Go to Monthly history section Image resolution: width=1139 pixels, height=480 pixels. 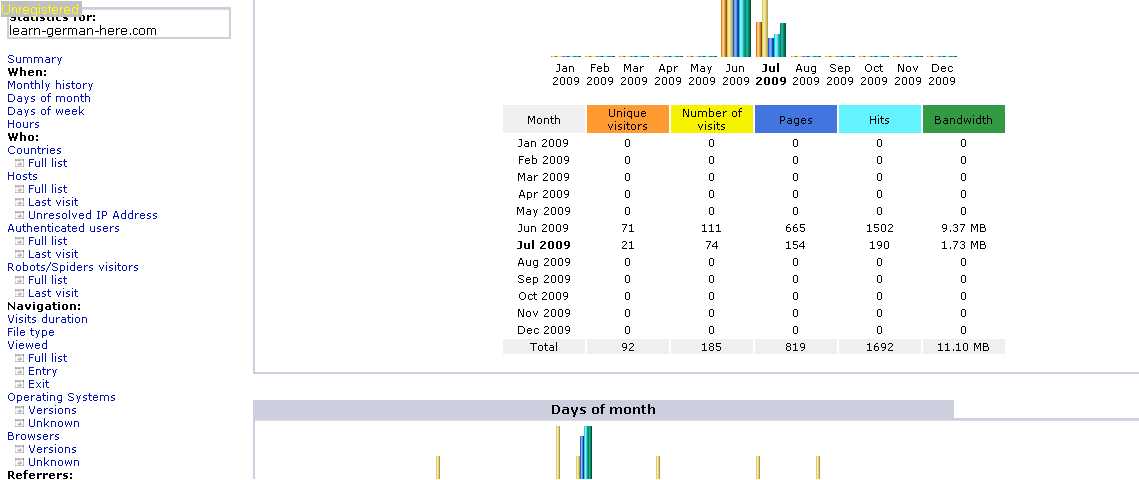tap(50, 85)
